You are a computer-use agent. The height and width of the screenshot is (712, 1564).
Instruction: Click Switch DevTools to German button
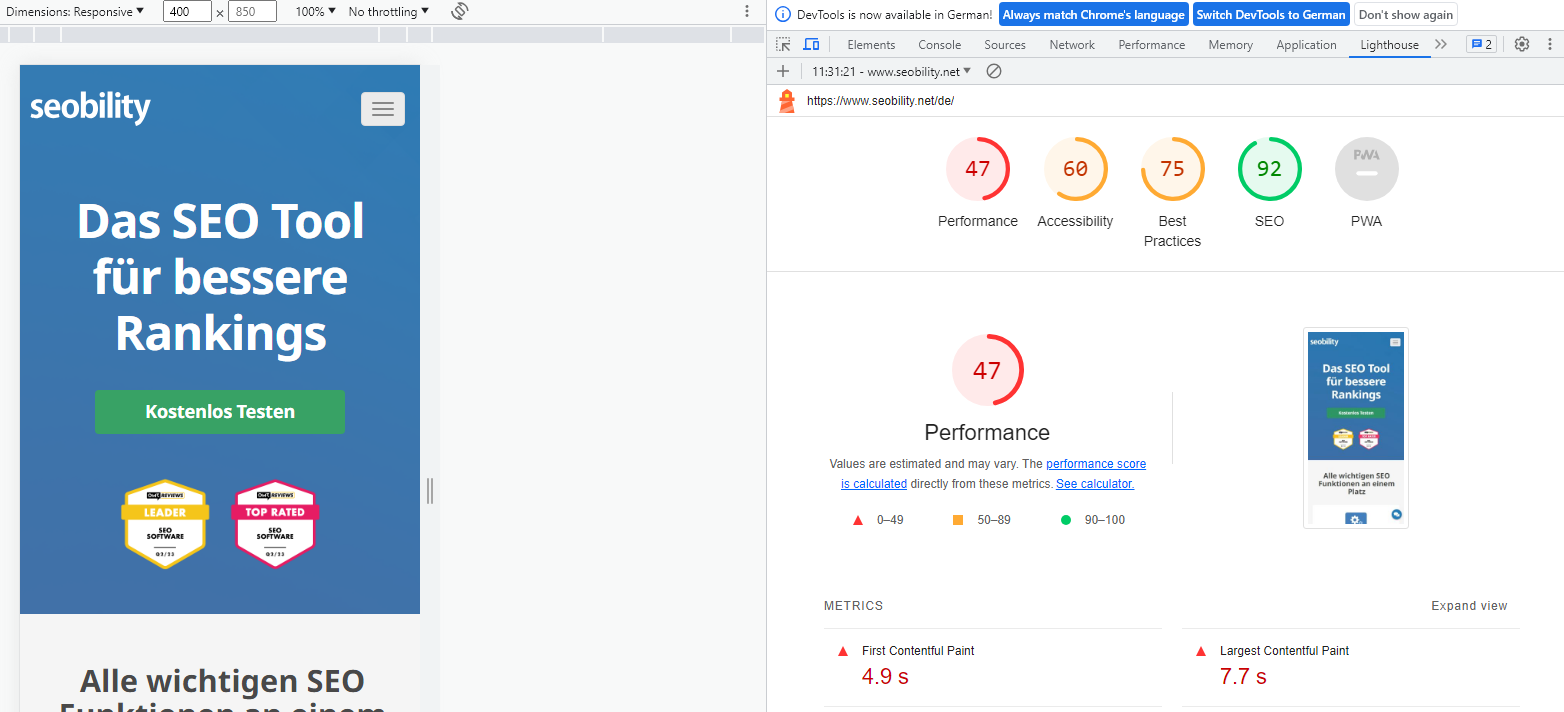coord(1270,15)
